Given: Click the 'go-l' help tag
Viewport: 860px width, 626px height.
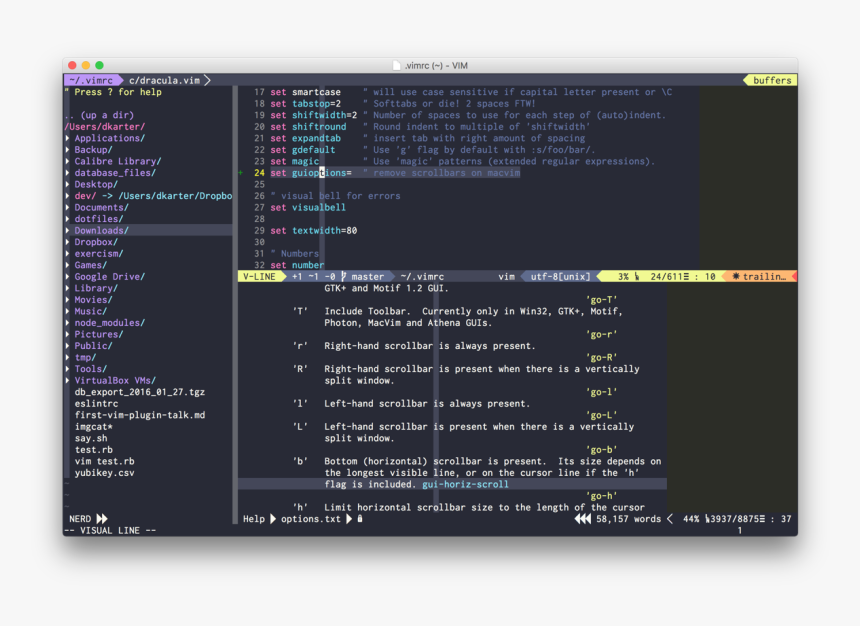Looking at the screenshot, I should point(602,392).
